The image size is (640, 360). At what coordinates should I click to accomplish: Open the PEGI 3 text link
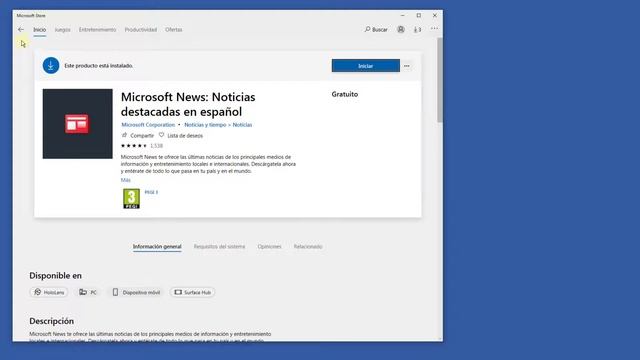point(151,192)
